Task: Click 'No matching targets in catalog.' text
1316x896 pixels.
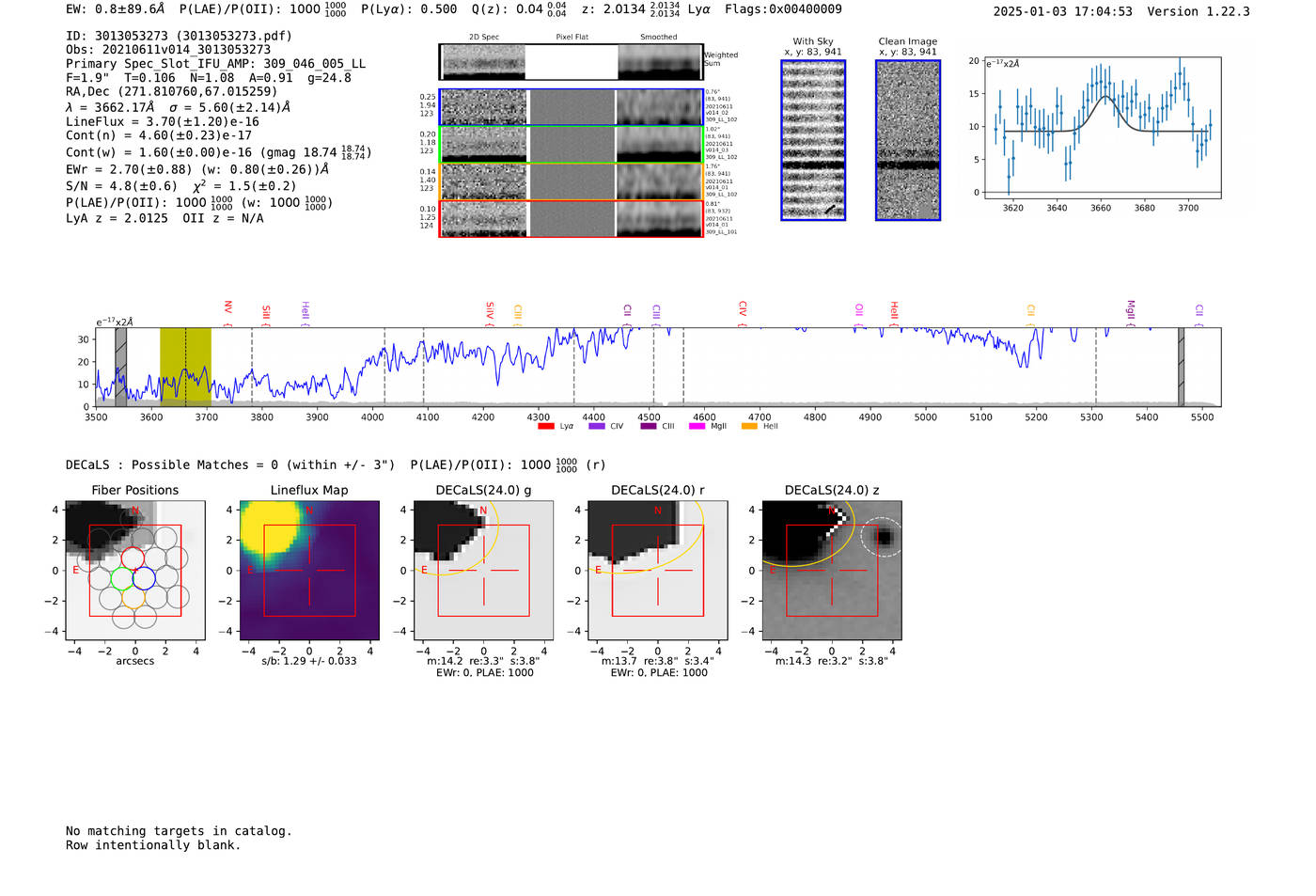Action: 179,831
